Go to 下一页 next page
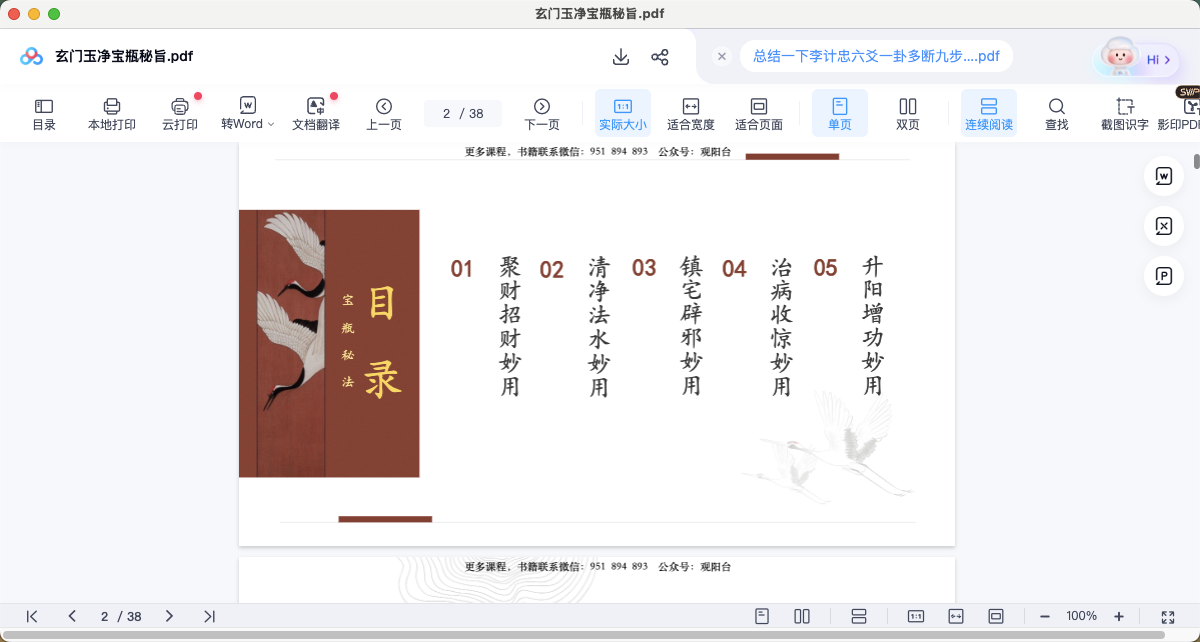This screenshot has width=1200, height=642. click(542, 114)
